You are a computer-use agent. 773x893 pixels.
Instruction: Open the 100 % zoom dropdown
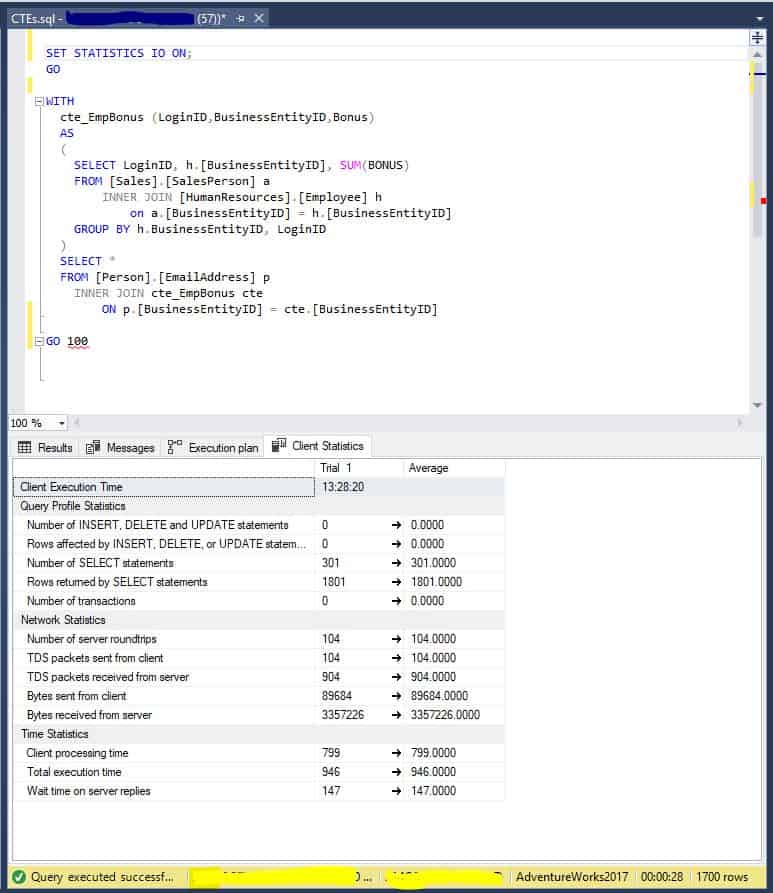(x=62, y=423)
